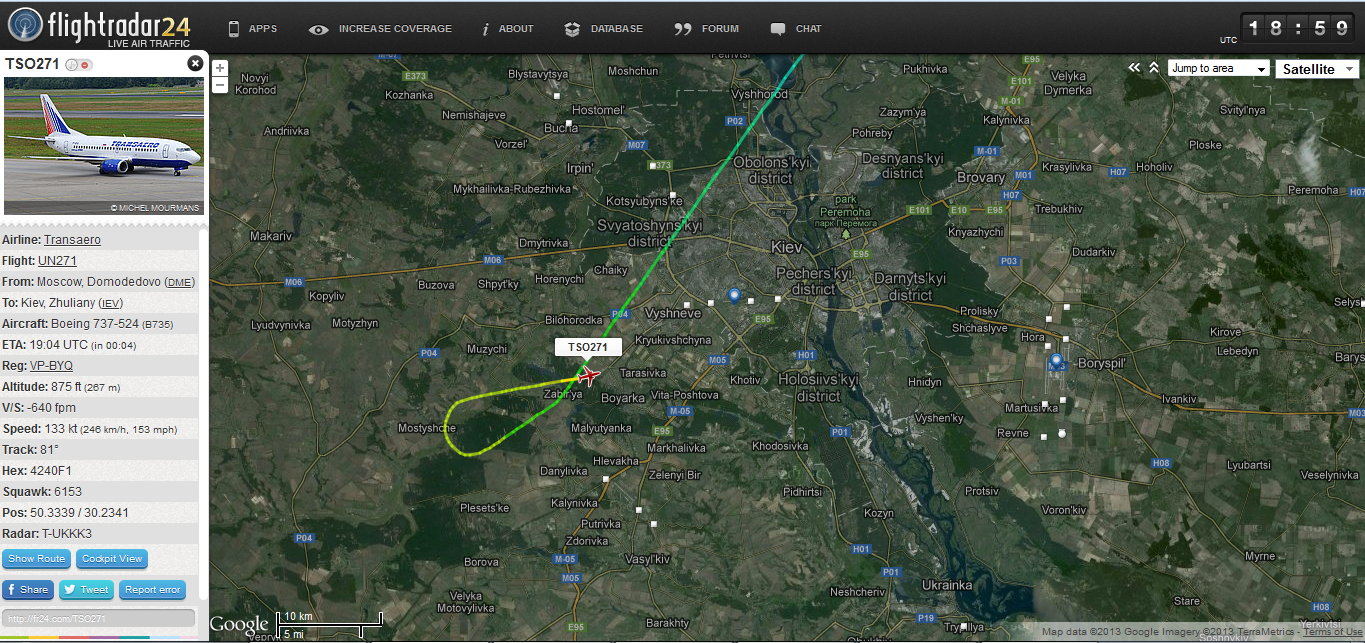Zoom in the map with plus button
The image size is (1365, 643).
[220, 69]
